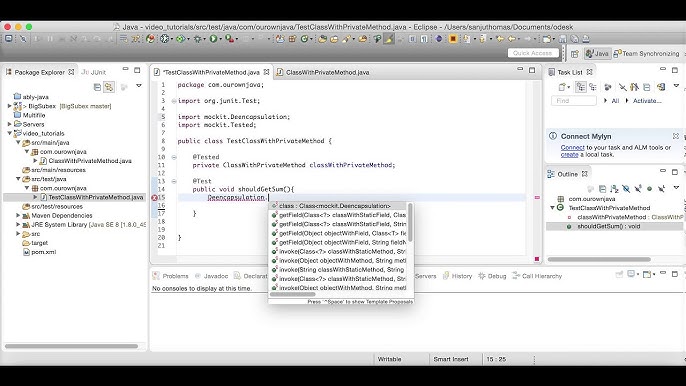Toggle Link with Editor in Package Explorer
Image resolution: width=686 pixels, height=386 pixels.
pyautogui.click(x=109, y=87)
